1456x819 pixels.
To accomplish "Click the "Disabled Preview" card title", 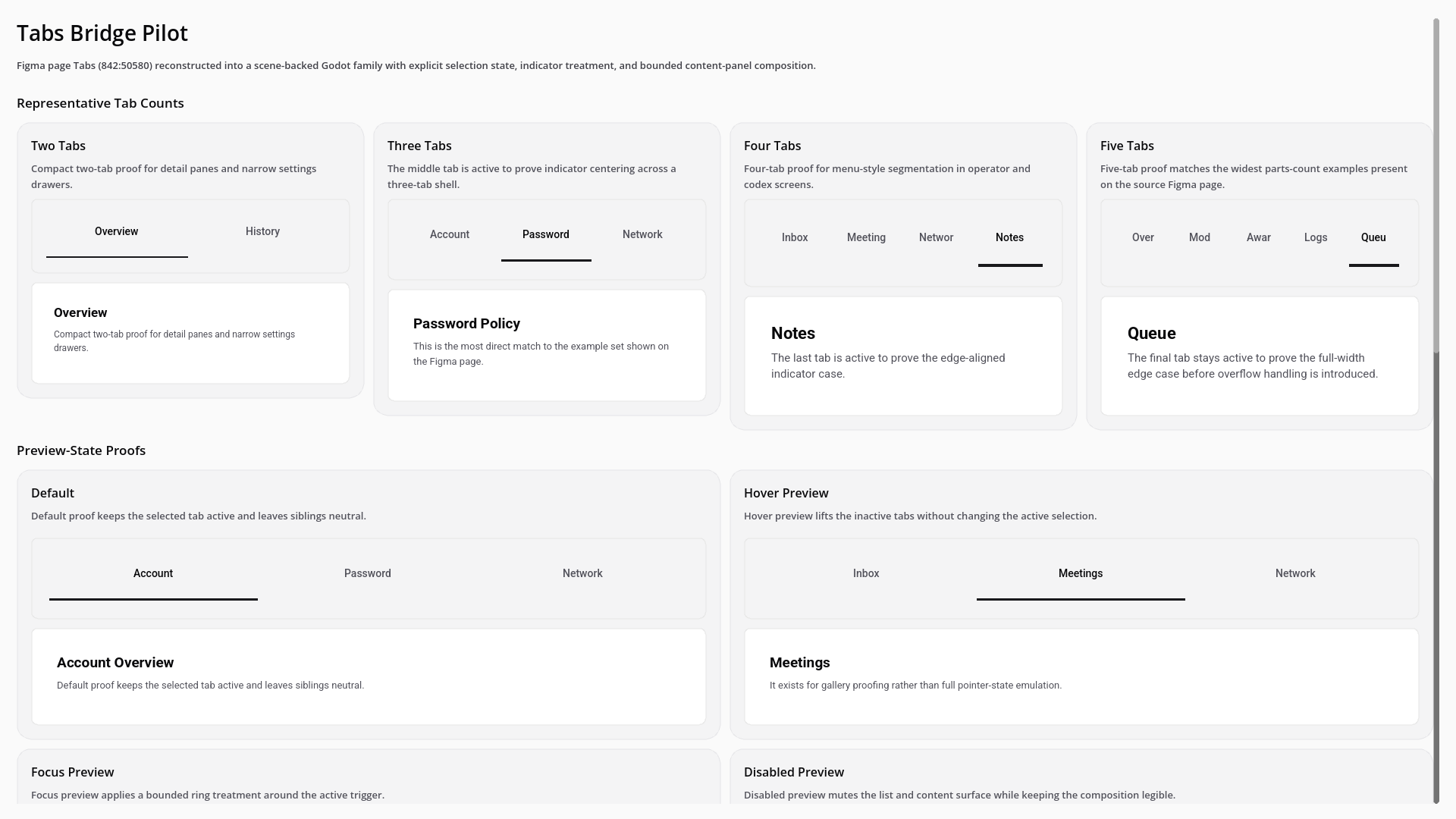I will coord(794,772).
